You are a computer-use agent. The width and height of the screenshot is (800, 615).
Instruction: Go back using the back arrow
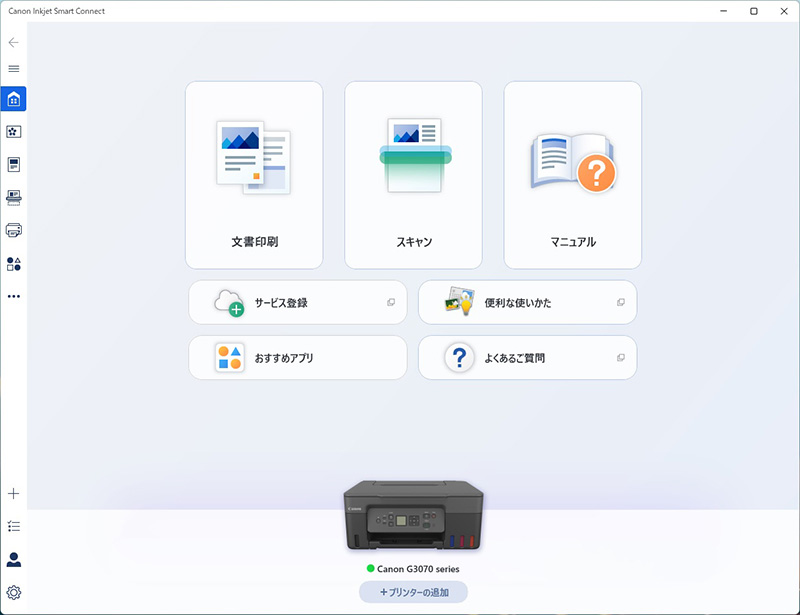point(14,42)
